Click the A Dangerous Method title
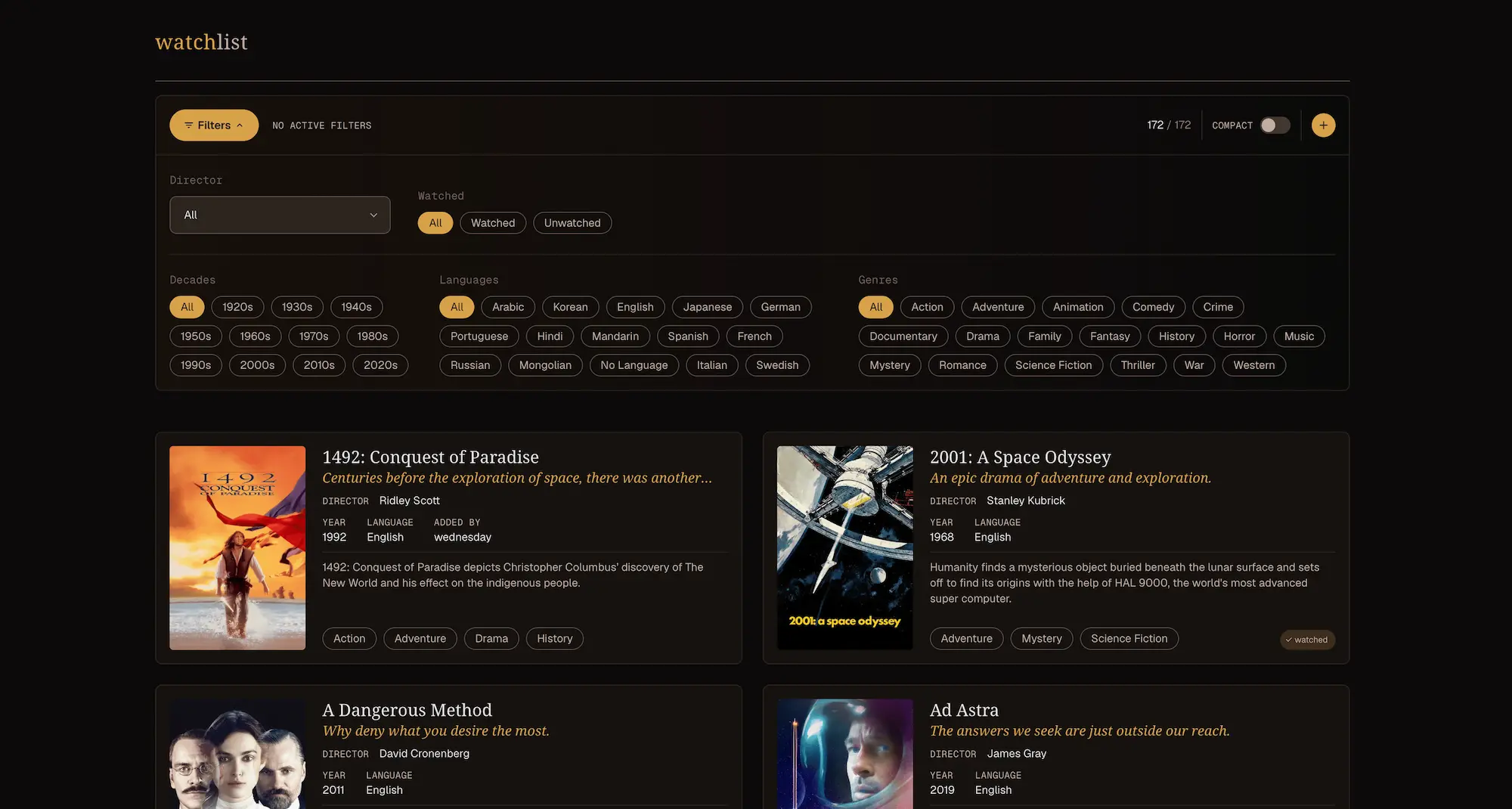The image size is (1512, 809). click(x=407, y=710)
